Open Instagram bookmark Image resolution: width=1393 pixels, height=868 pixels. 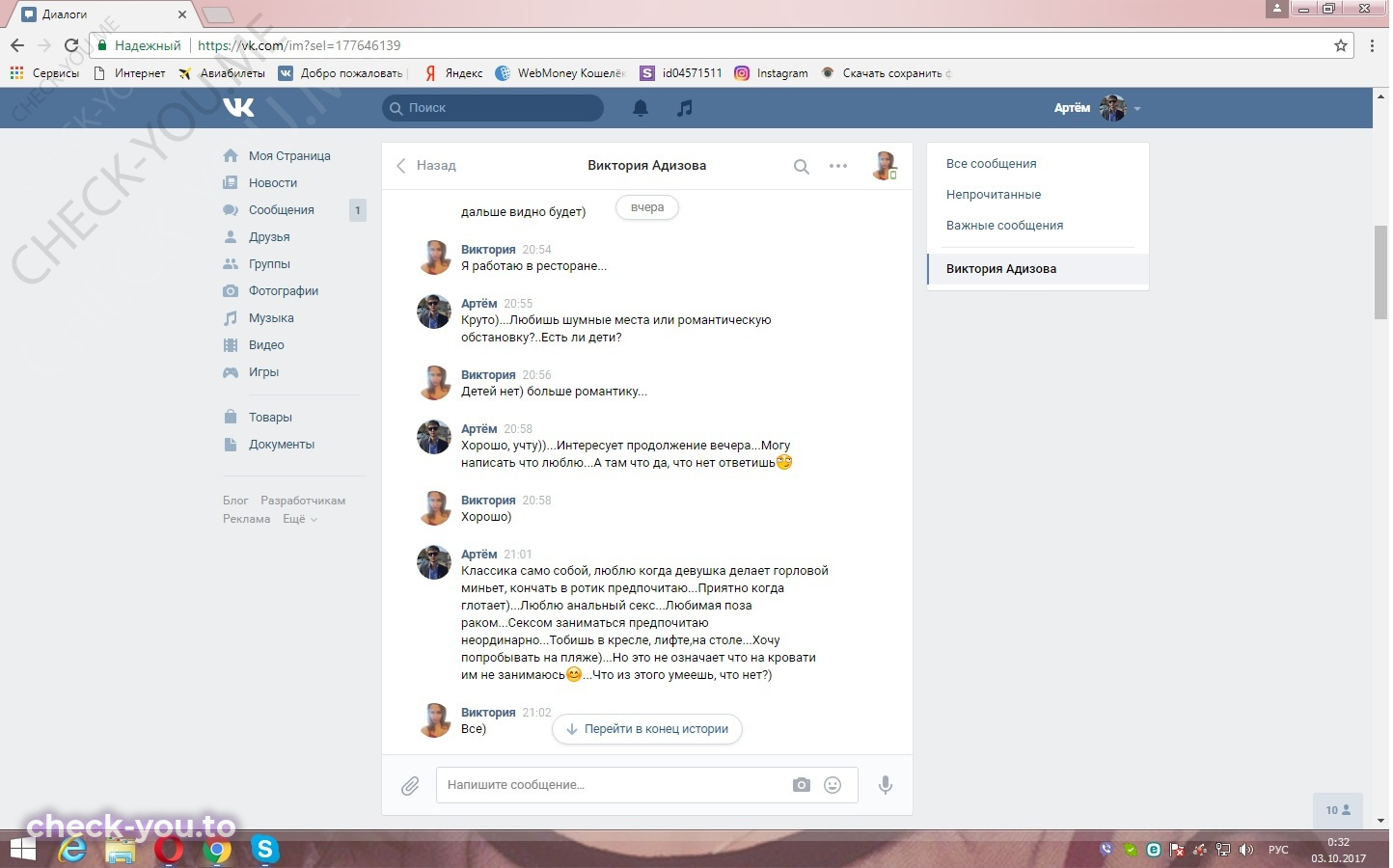[x=772, y=73]
